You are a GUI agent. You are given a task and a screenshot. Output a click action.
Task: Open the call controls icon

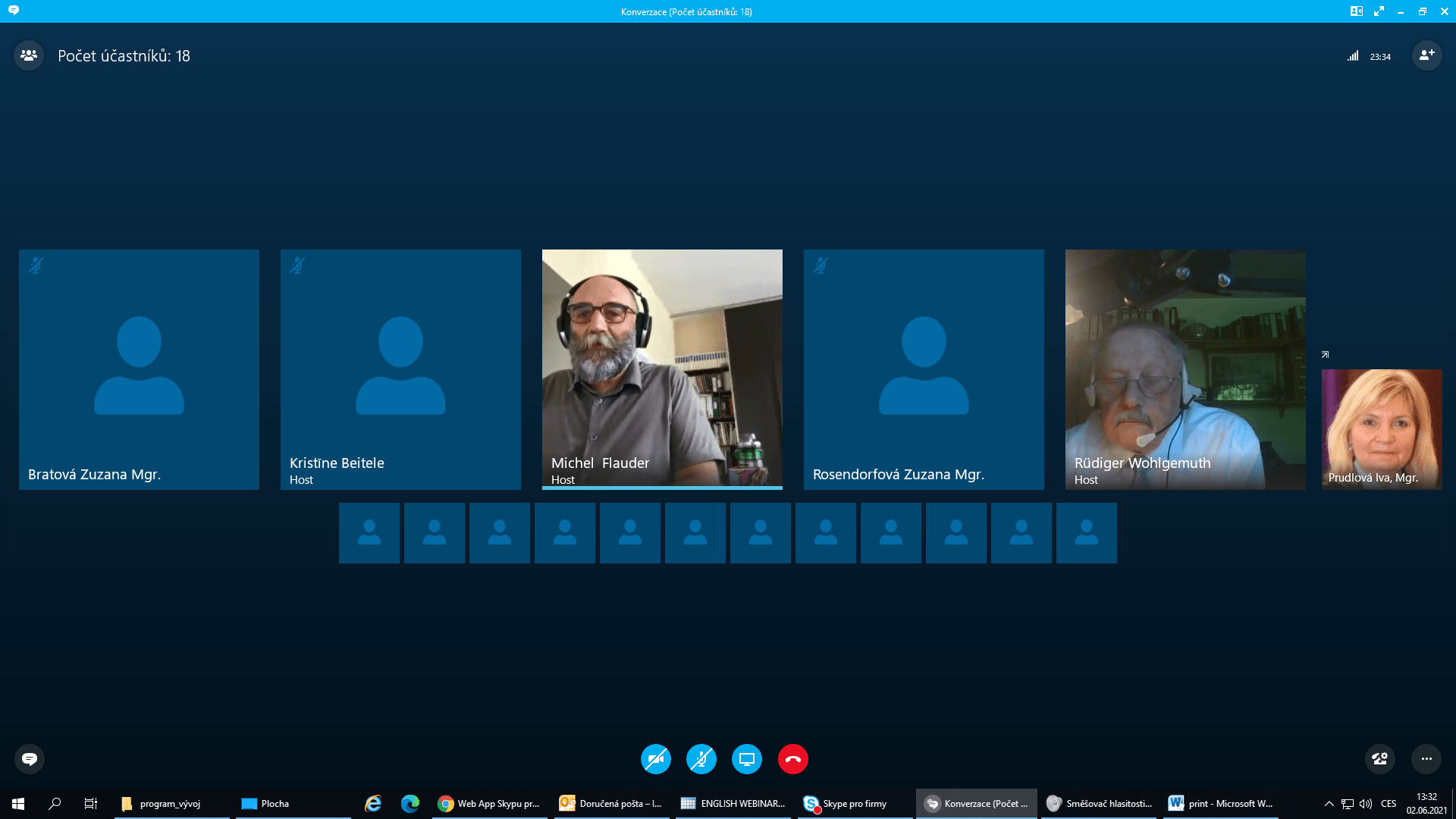pos(1379,759)
